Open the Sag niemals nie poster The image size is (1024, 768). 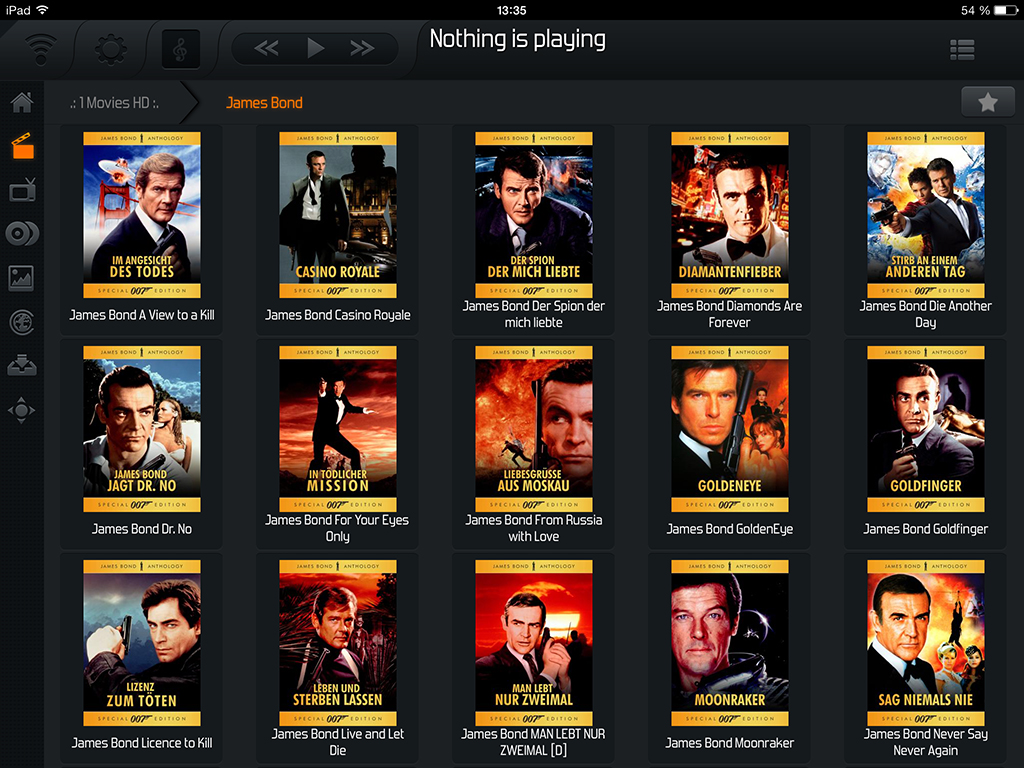point(925,643)
